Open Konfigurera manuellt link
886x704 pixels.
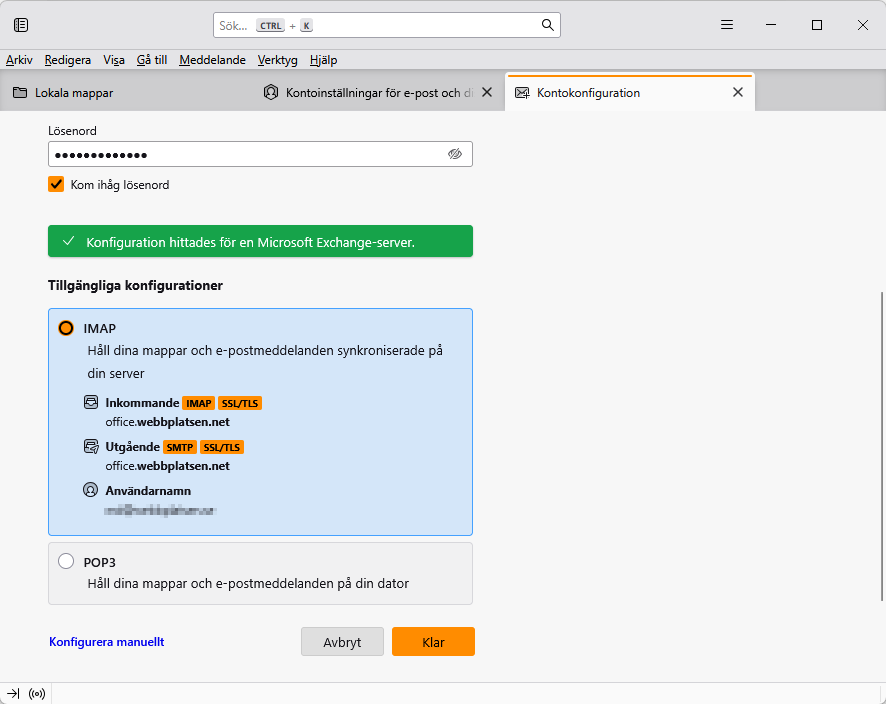107,642
